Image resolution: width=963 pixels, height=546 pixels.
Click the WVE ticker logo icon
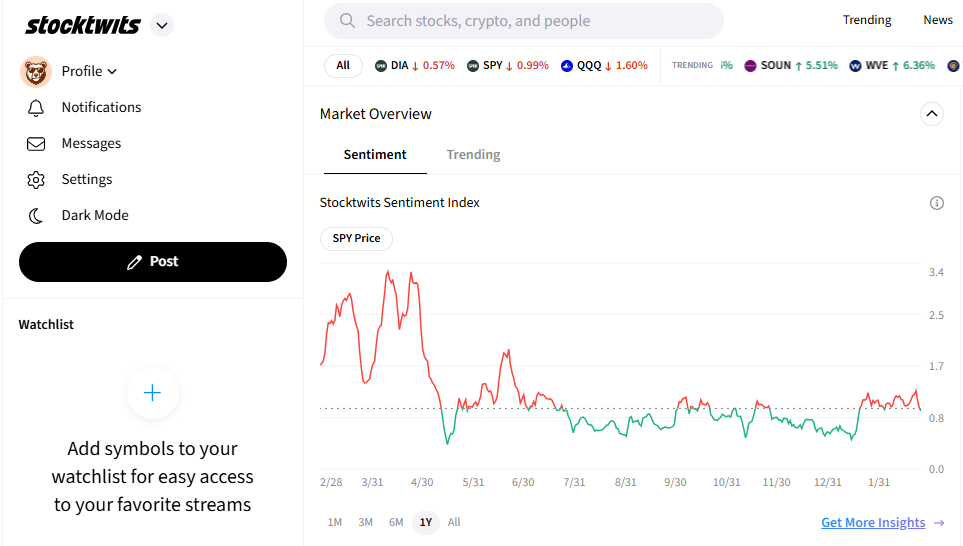point(855,66)
